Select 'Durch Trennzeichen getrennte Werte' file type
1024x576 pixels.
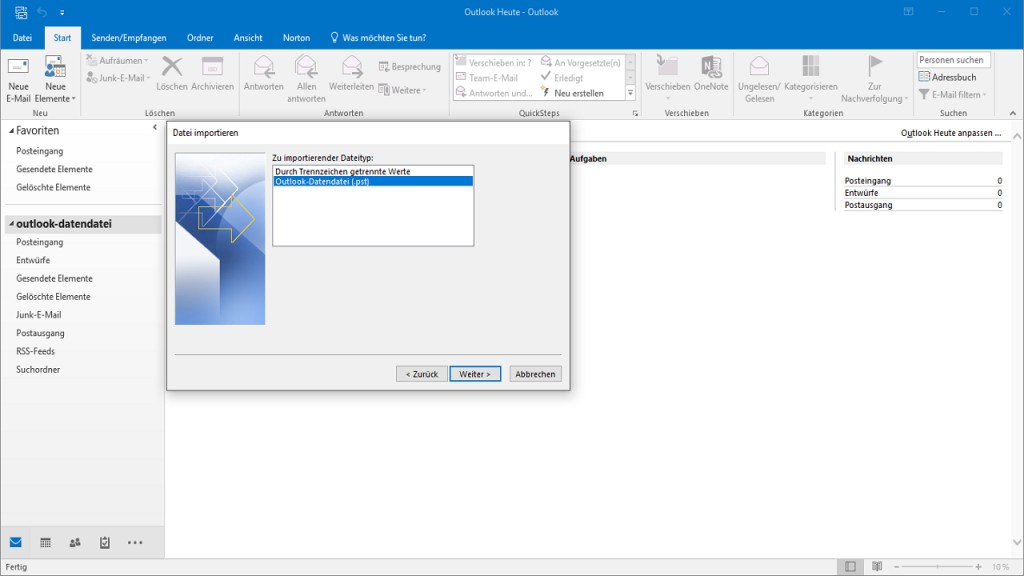342,172
